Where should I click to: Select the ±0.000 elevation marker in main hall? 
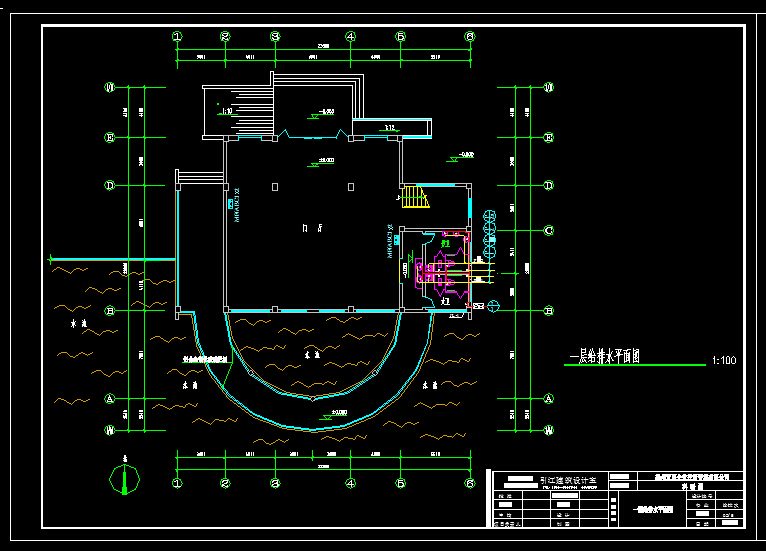(x=321, y=162)
